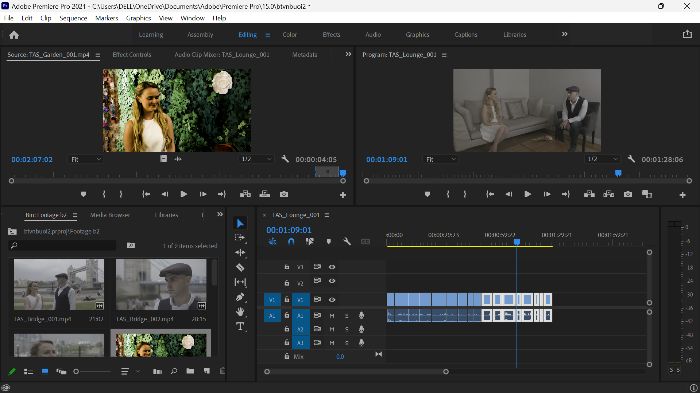Open Program monitor settings wrench
Image resolution: width=700 pixels, height=393 pixels.
pyautogui.click(x=631, y=159)
